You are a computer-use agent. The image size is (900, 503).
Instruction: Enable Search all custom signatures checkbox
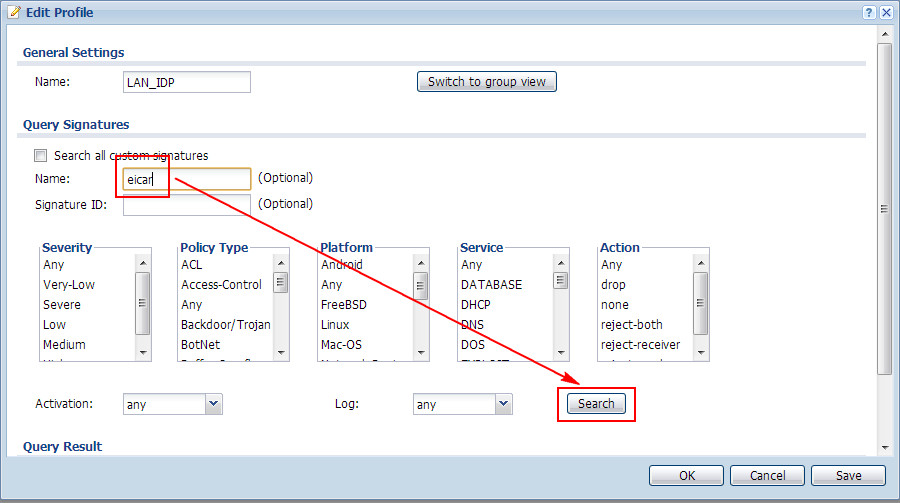pyautogui.click(x=41, y=156)
